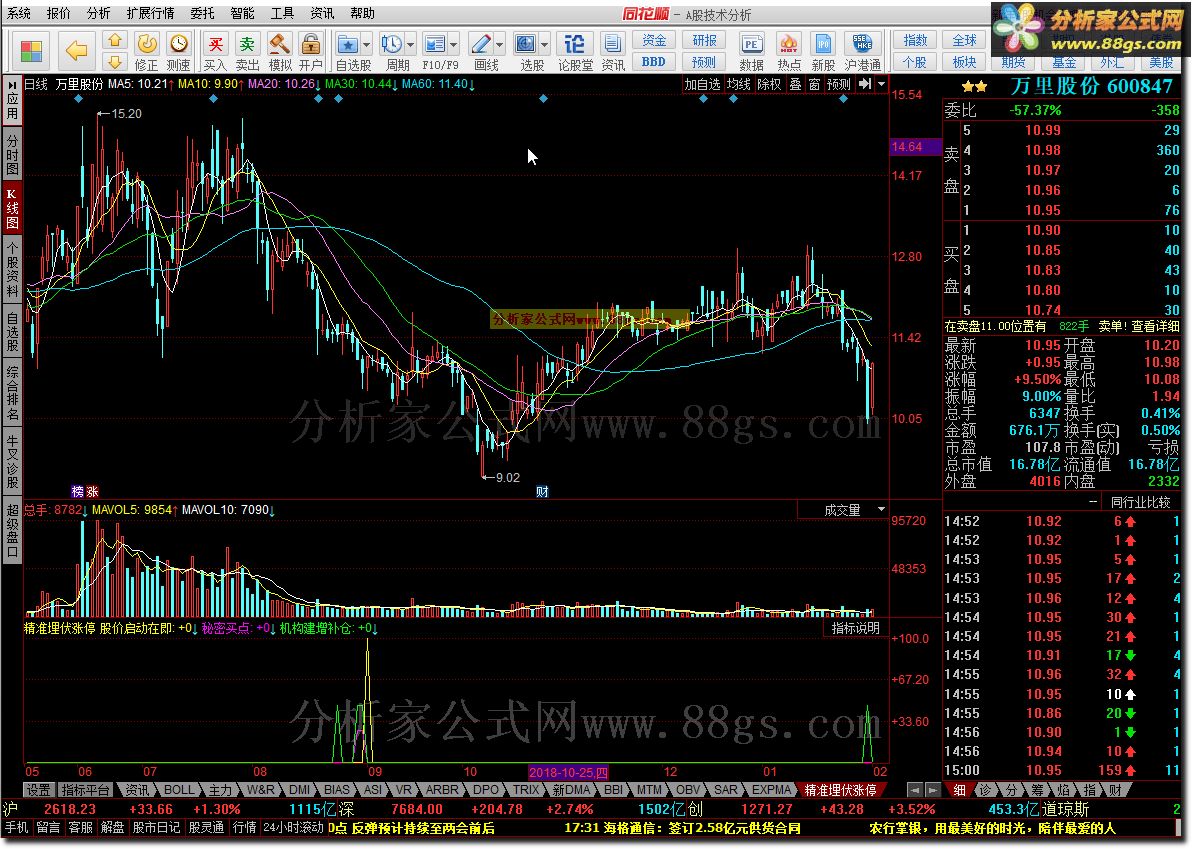This screenshot has height=849, width=1193.
Task: Expand the 选股 dropdown arrow
Action: [x=545, y=44]
